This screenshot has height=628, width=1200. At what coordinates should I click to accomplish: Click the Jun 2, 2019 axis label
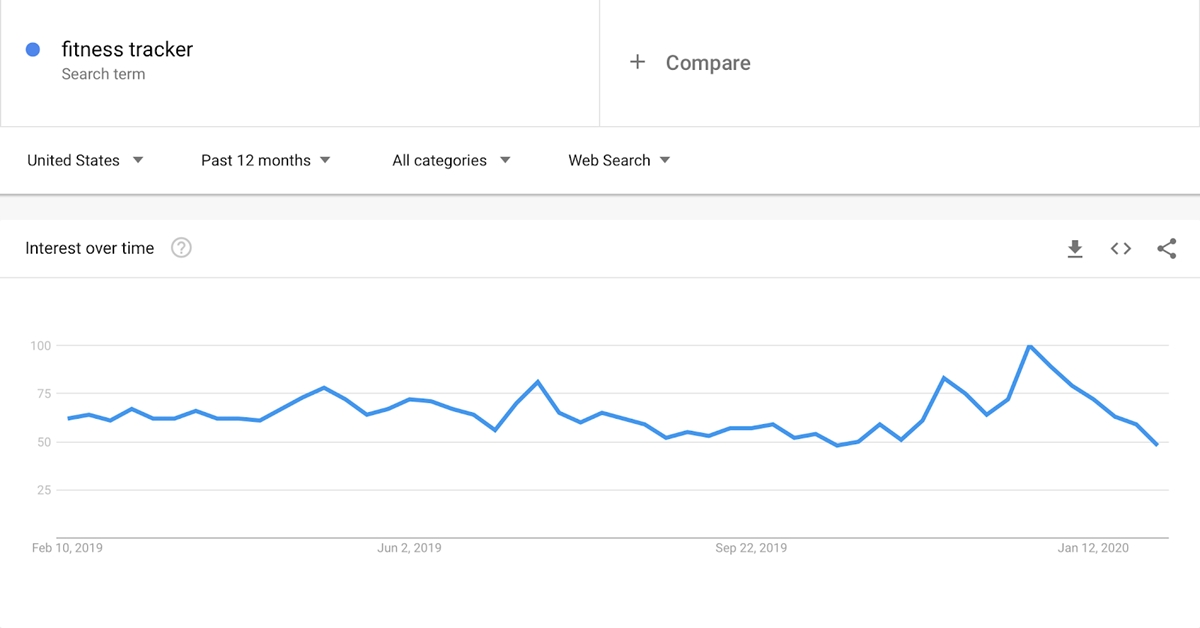[x=409, y=548]
